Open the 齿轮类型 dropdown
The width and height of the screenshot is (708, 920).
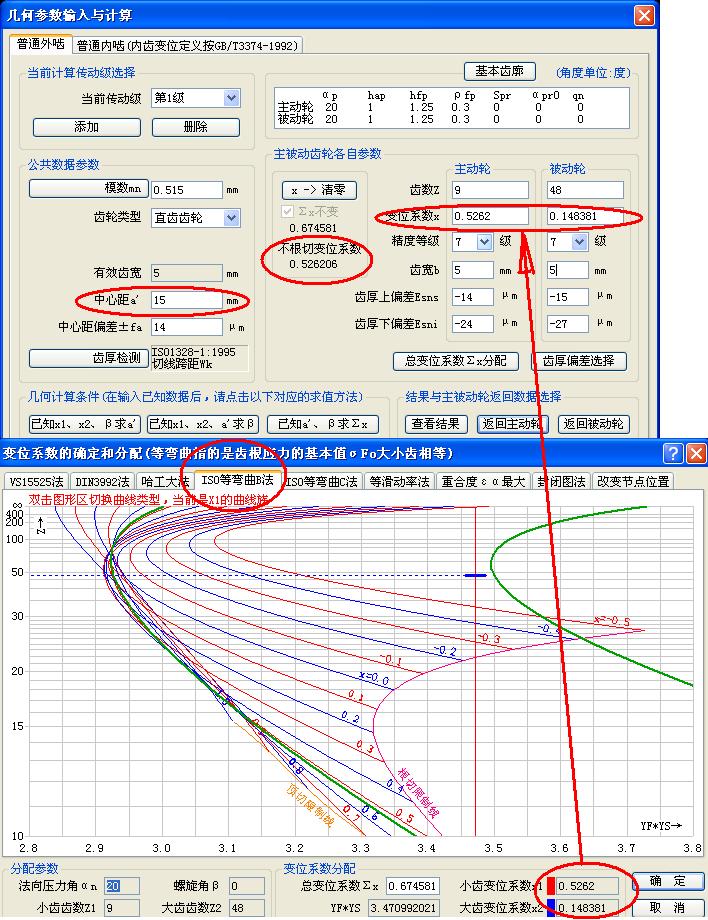coord(232,218)
